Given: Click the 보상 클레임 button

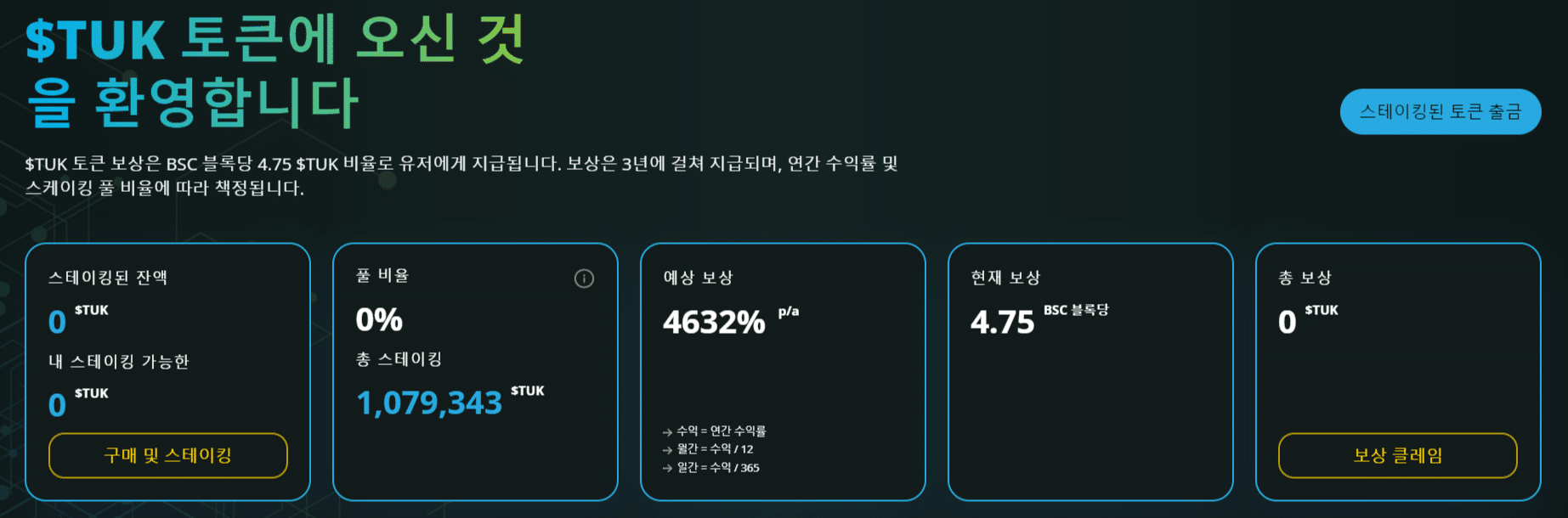Looking at the screenshot, I should click(1396, 456).
